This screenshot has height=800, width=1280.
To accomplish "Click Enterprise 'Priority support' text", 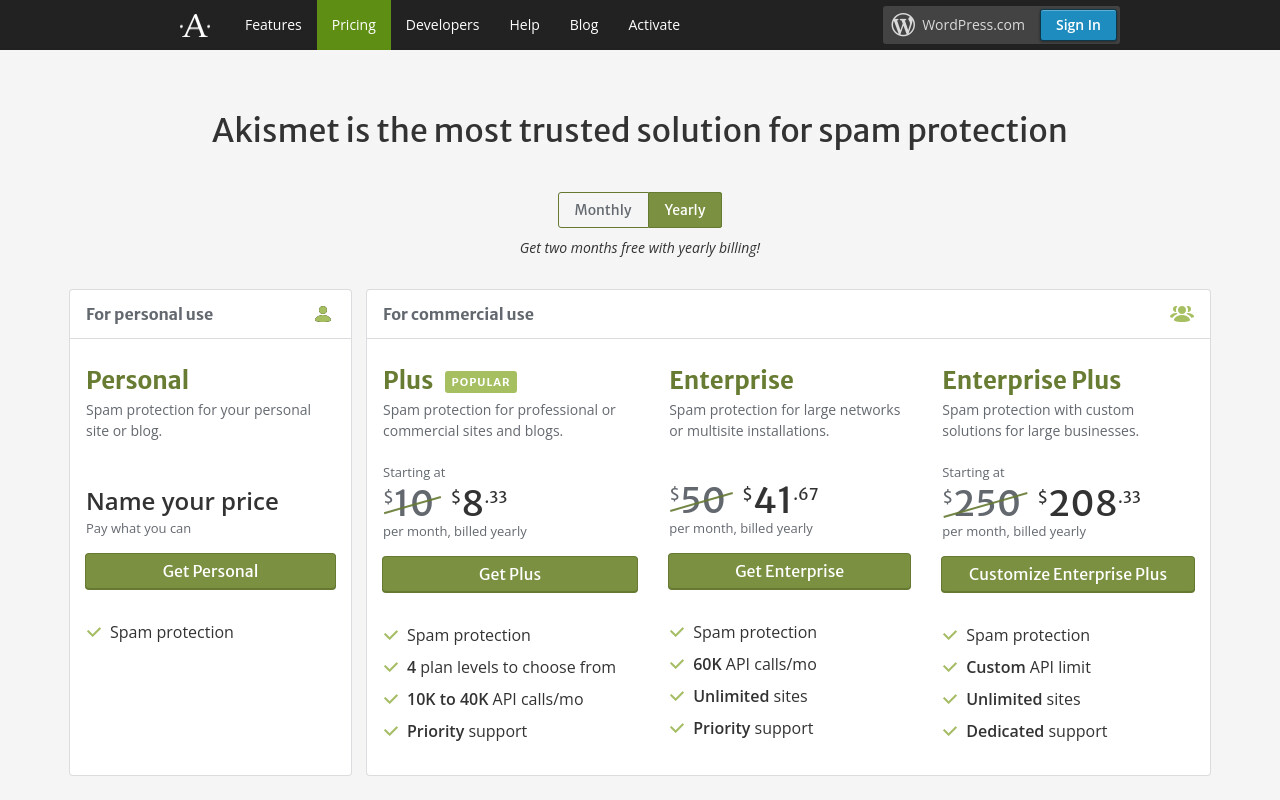I will pos(753,728).
